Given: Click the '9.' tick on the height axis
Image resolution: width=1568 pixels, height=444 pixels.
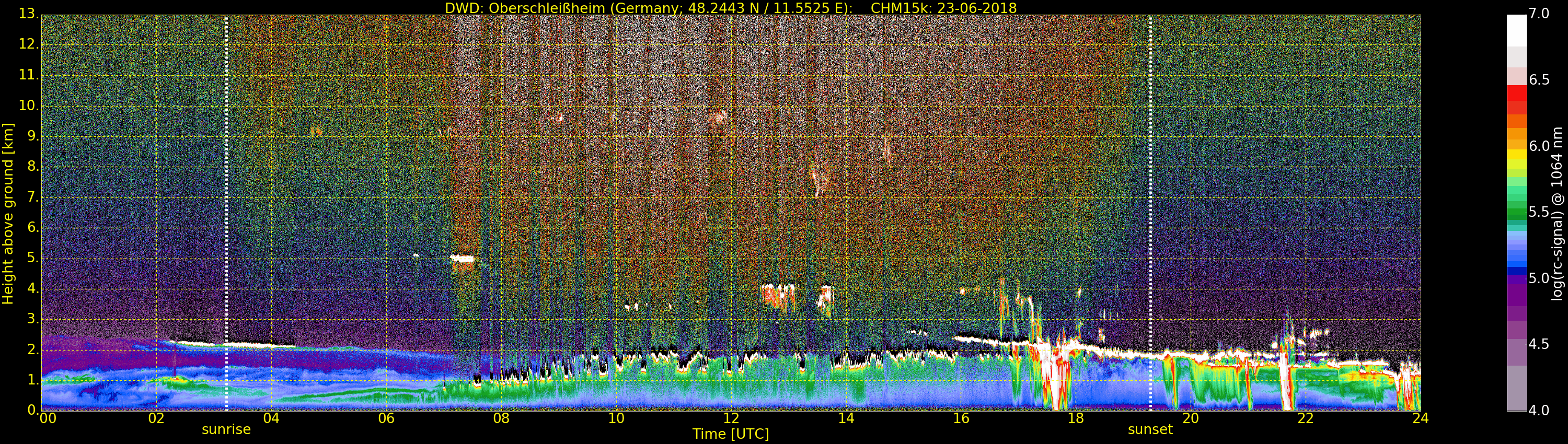Looking at the screenshot, I should coord(33,136).
